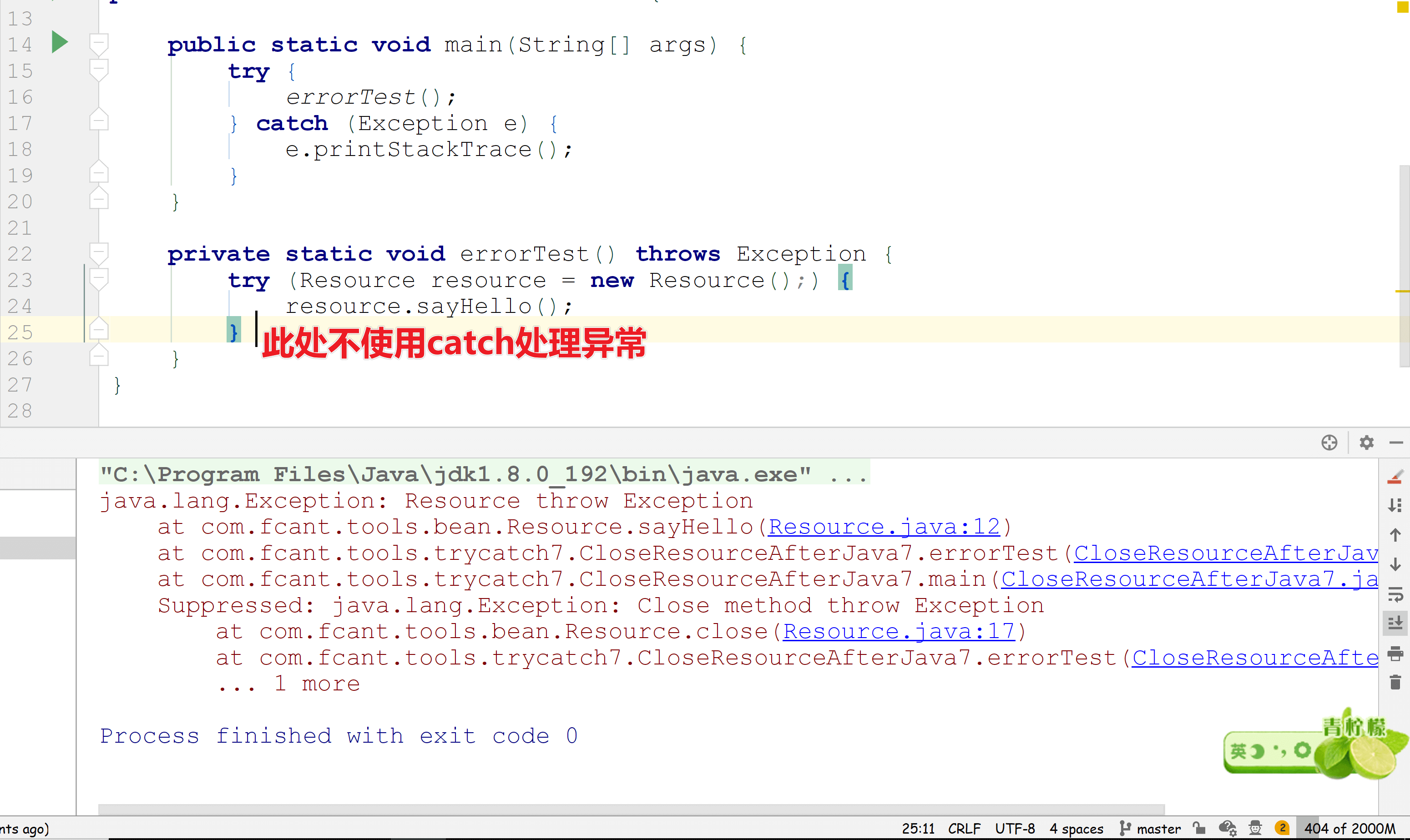The width and height of the screenshot is (1410, 840).
Task: Hide the Run tool window
Action: click(x=1396, y=442)
